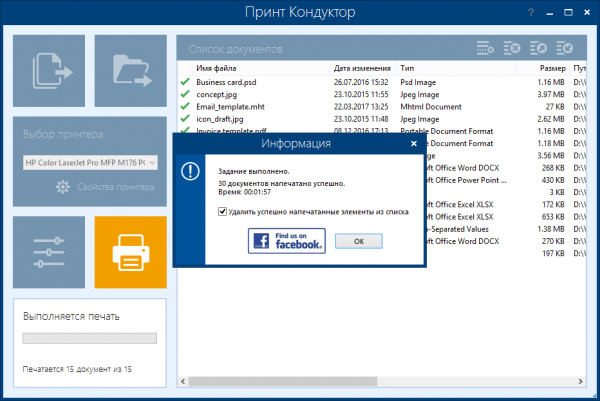Image resolution: width=600 pixels, height=401 pixels.
Task: Click the import list icon with down-left arrow
Action: [563, 48]
